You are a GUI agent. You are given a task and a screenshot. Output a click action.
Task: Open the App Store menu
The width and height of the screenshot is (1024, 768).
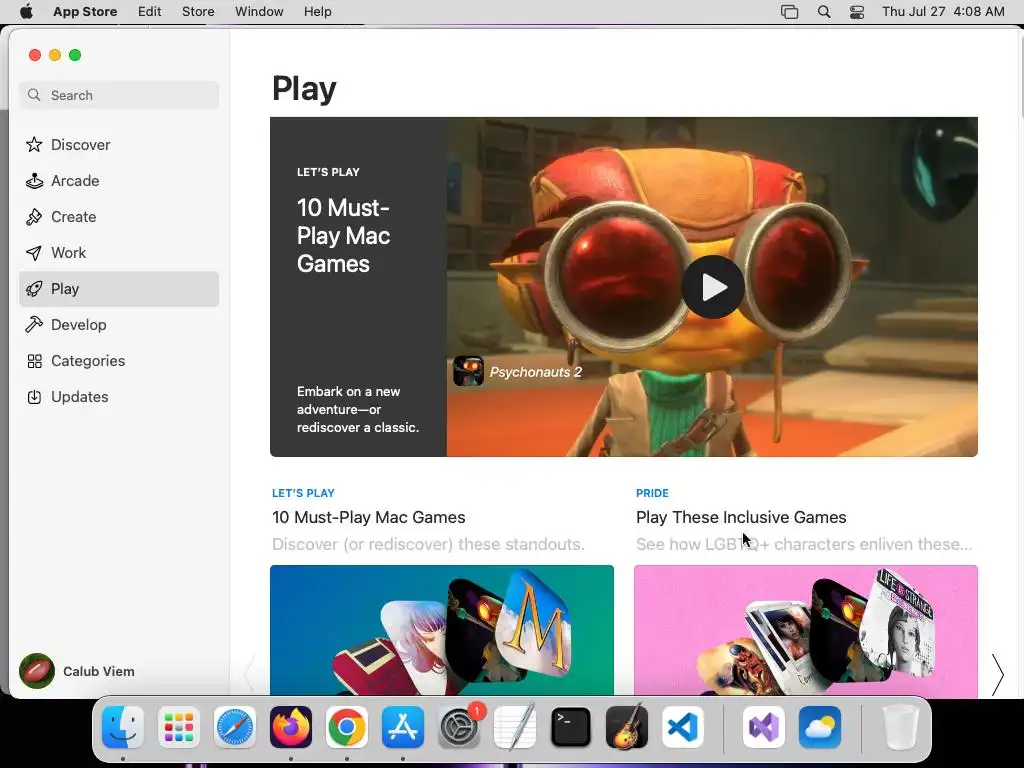pyautogui.click(x=85, y=12)
